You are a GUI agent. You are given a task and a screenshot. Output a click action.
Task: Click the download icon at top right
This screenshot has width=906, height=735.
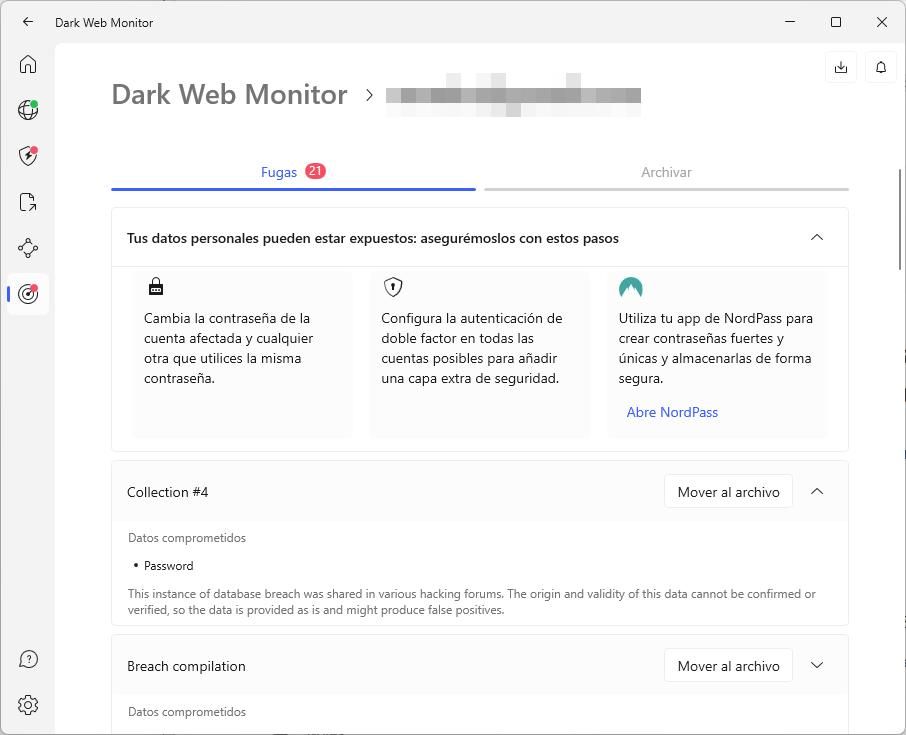click(841, 67)
